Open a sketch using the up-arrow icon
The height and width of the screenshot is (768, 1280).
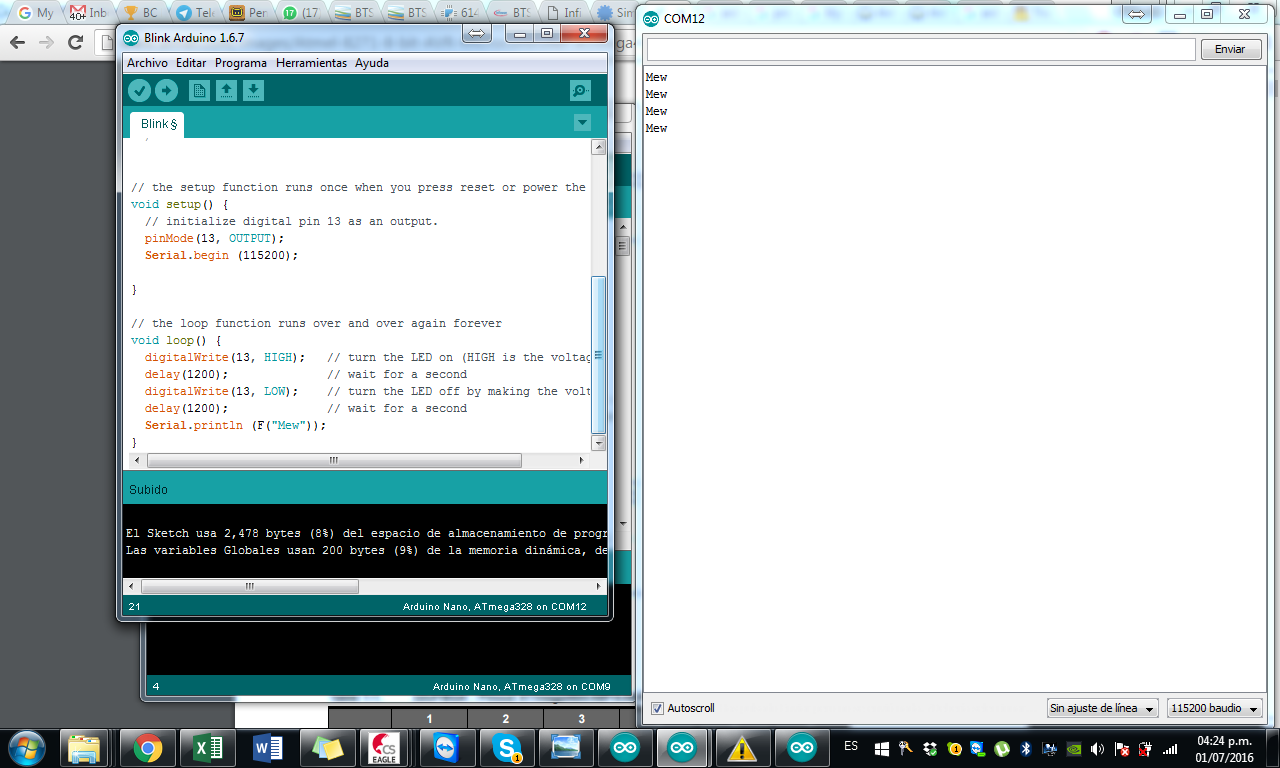pyautogui.click(x=226, y=90)
